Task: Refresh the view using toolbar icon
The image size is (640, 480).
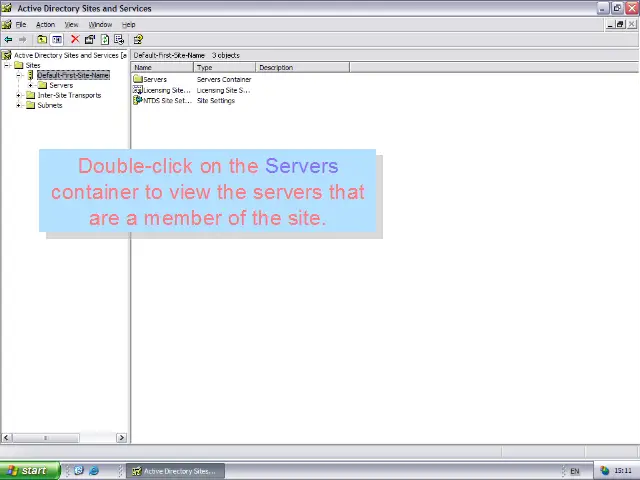Action: 105,40
